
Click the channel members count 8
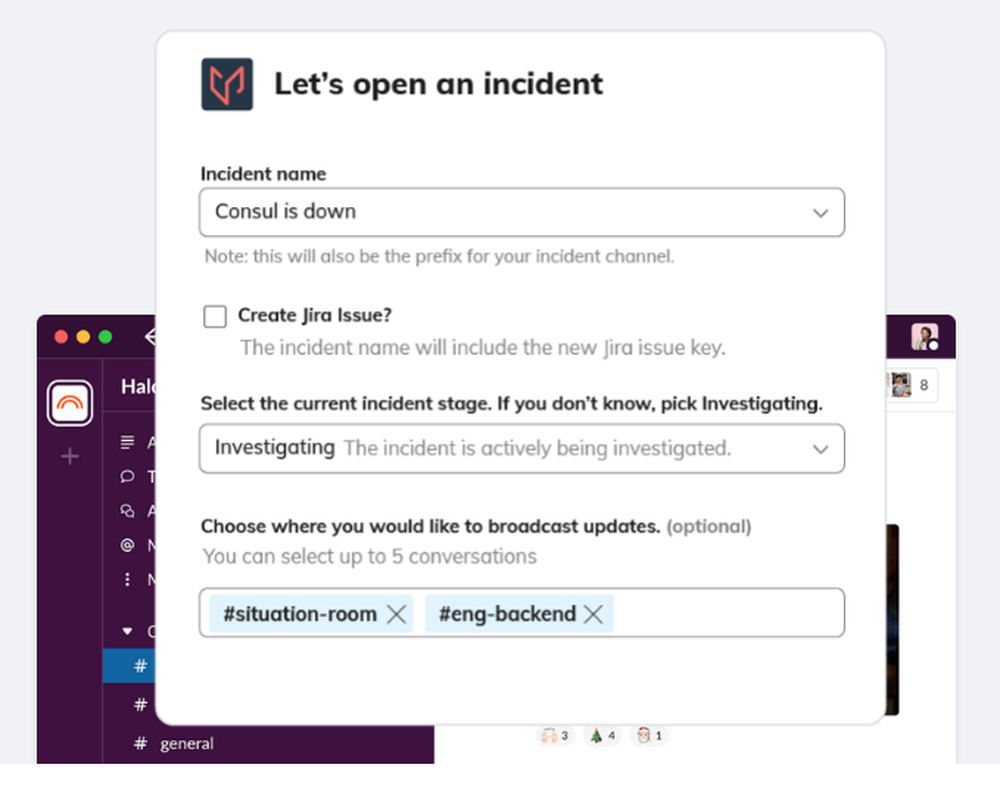pyautogui.click(x=913, y=385)
